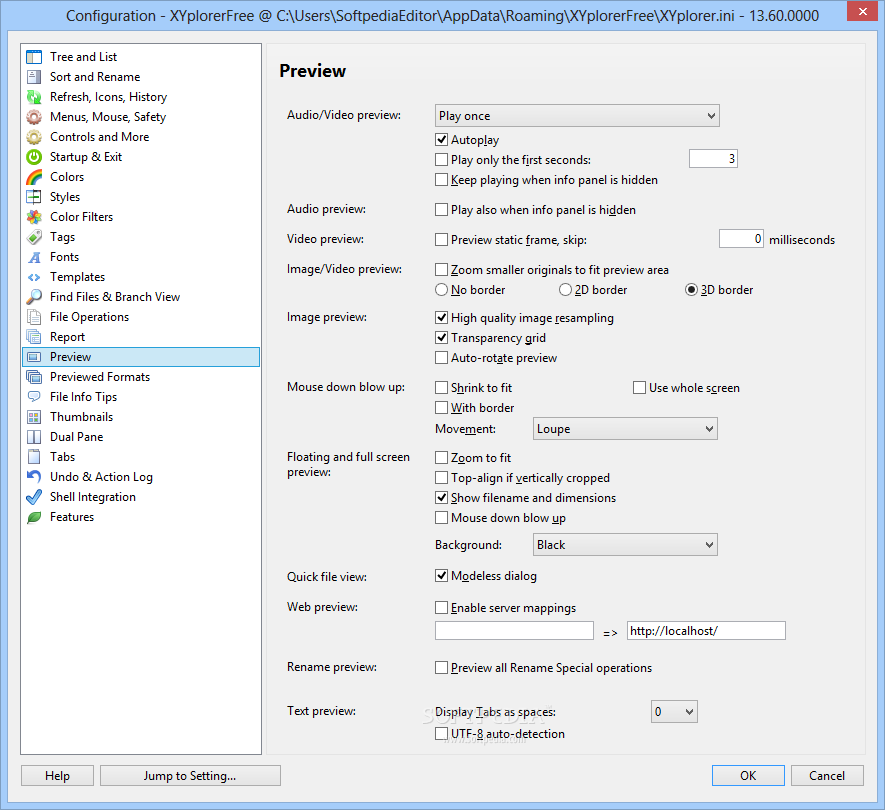This screenshot has width=885, height=810.
Task: Click the Styles icon
Action: pos(34,197)
